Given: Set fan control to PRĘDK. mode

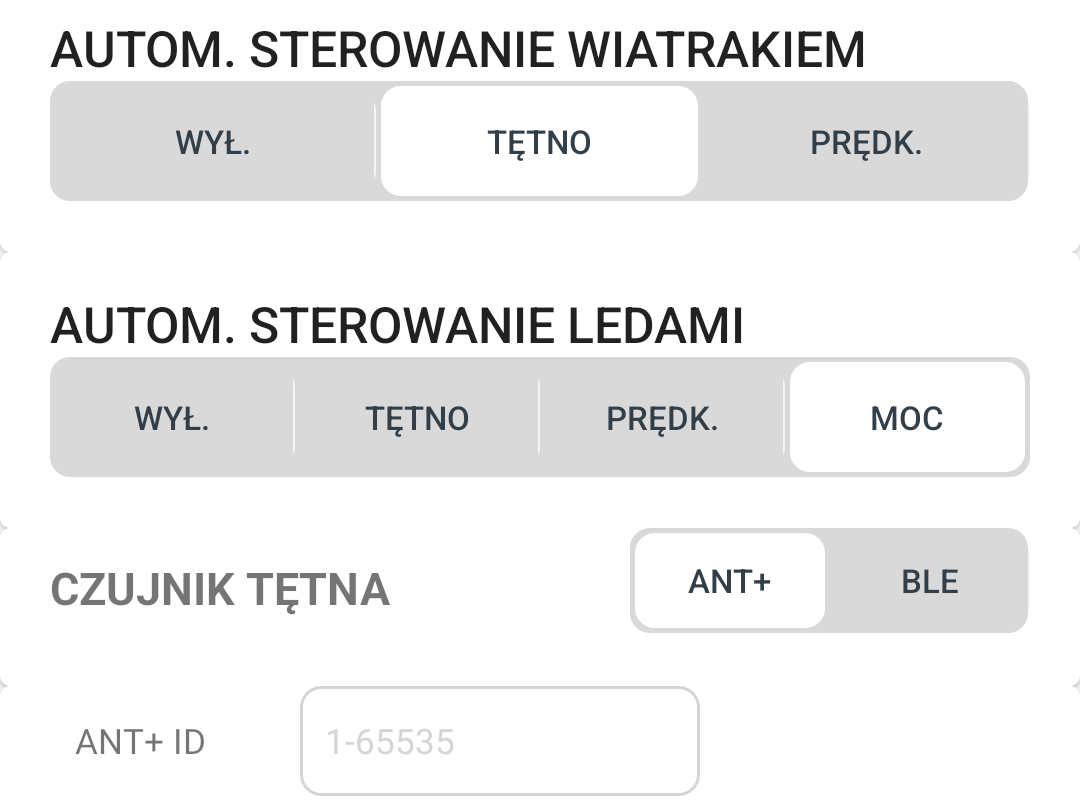Looking at the screenshot, I should click(865, 142).
